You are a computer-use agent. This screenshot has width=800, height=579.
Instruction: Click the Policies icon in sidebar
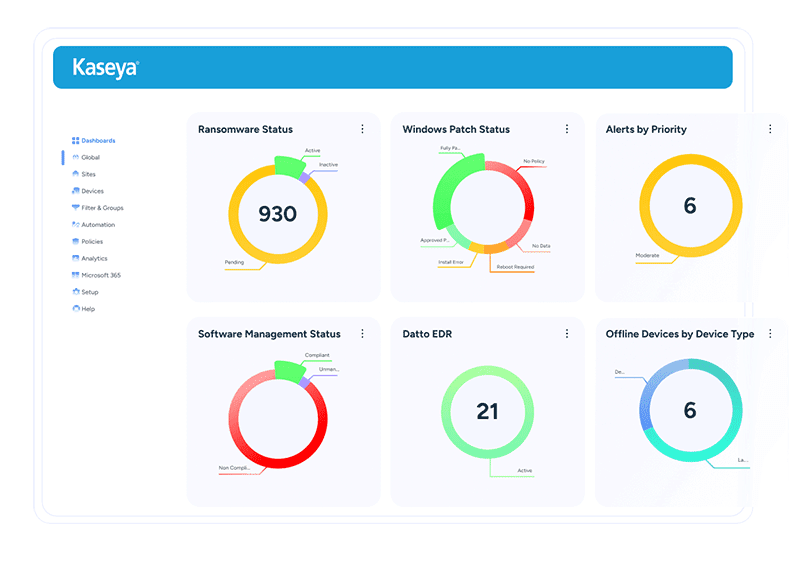click(x=75, y=242)
